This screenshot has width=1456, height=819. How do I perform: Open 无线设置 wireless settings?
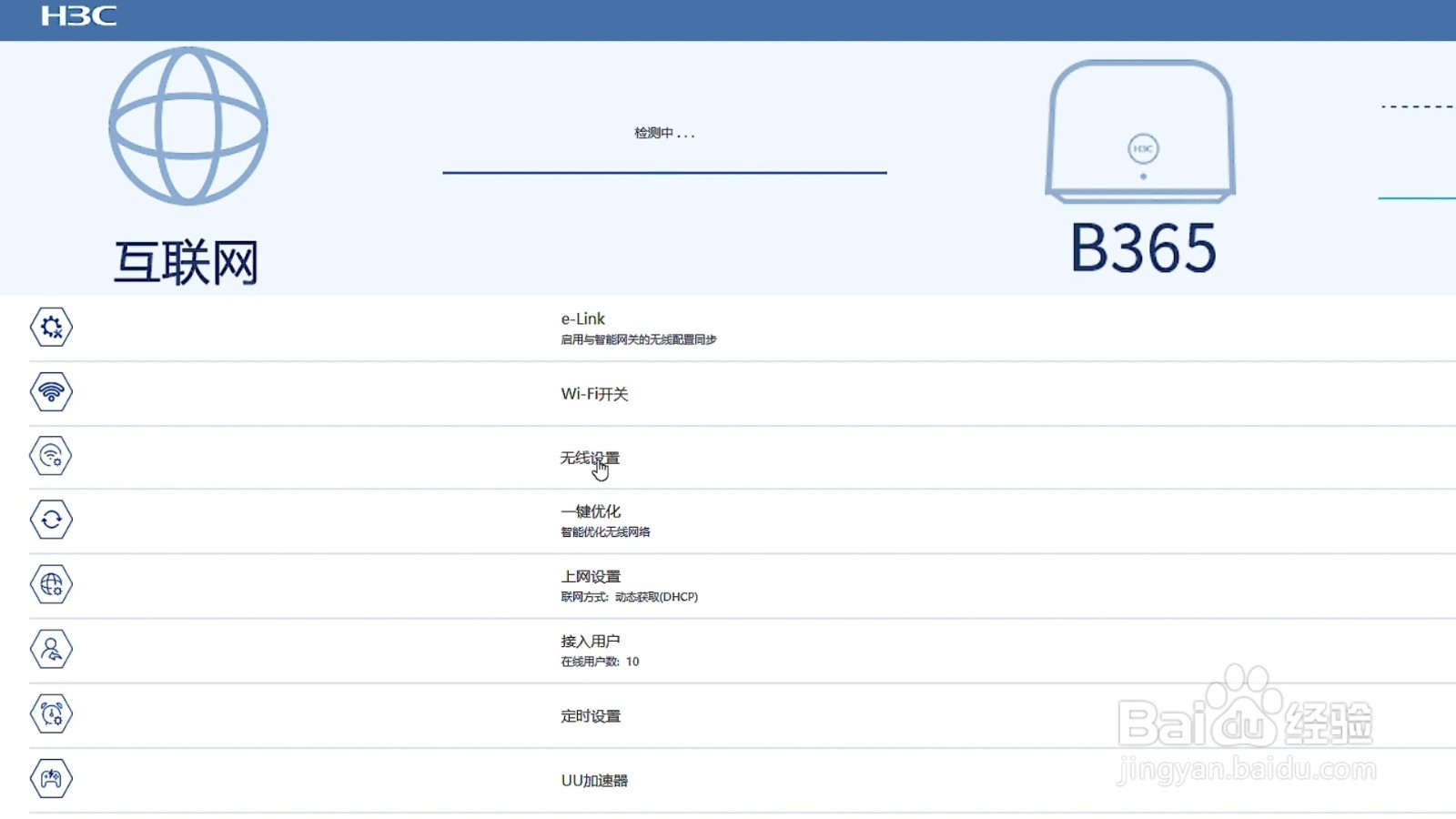click(x=591, y=457)
